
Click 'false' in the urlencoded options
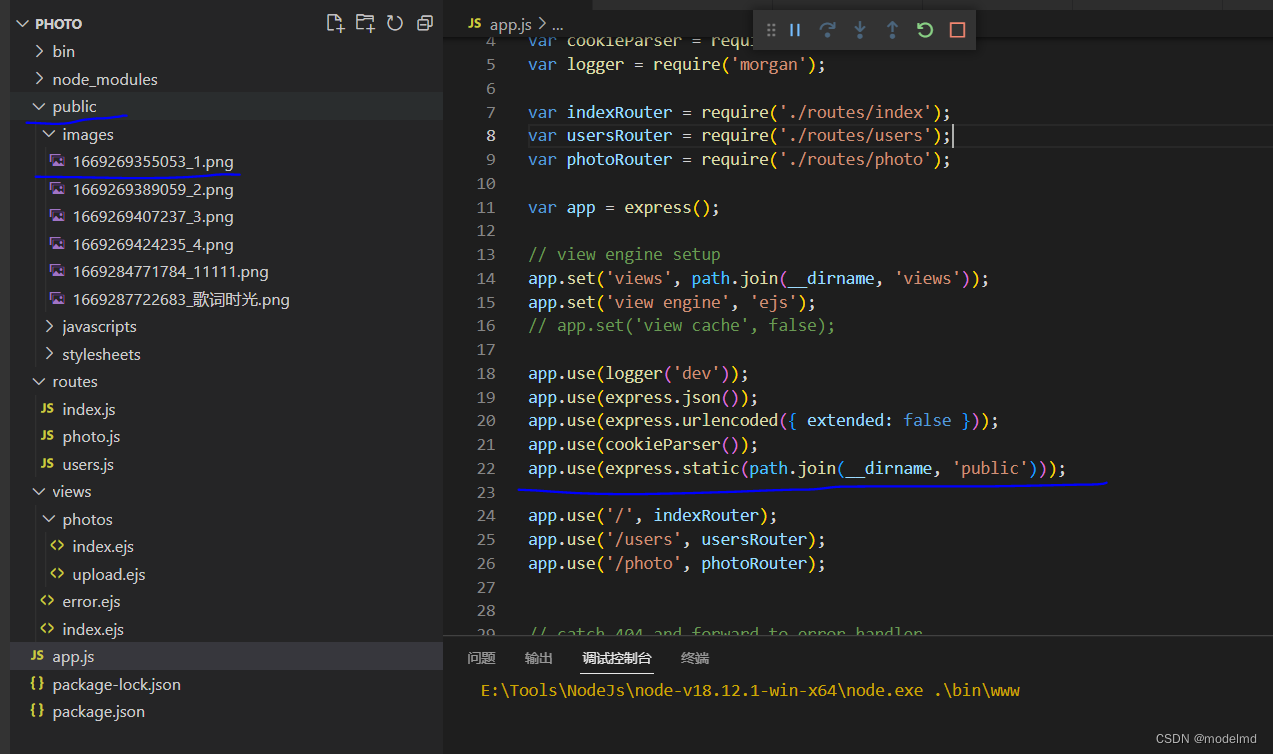(x=927, y=420)
